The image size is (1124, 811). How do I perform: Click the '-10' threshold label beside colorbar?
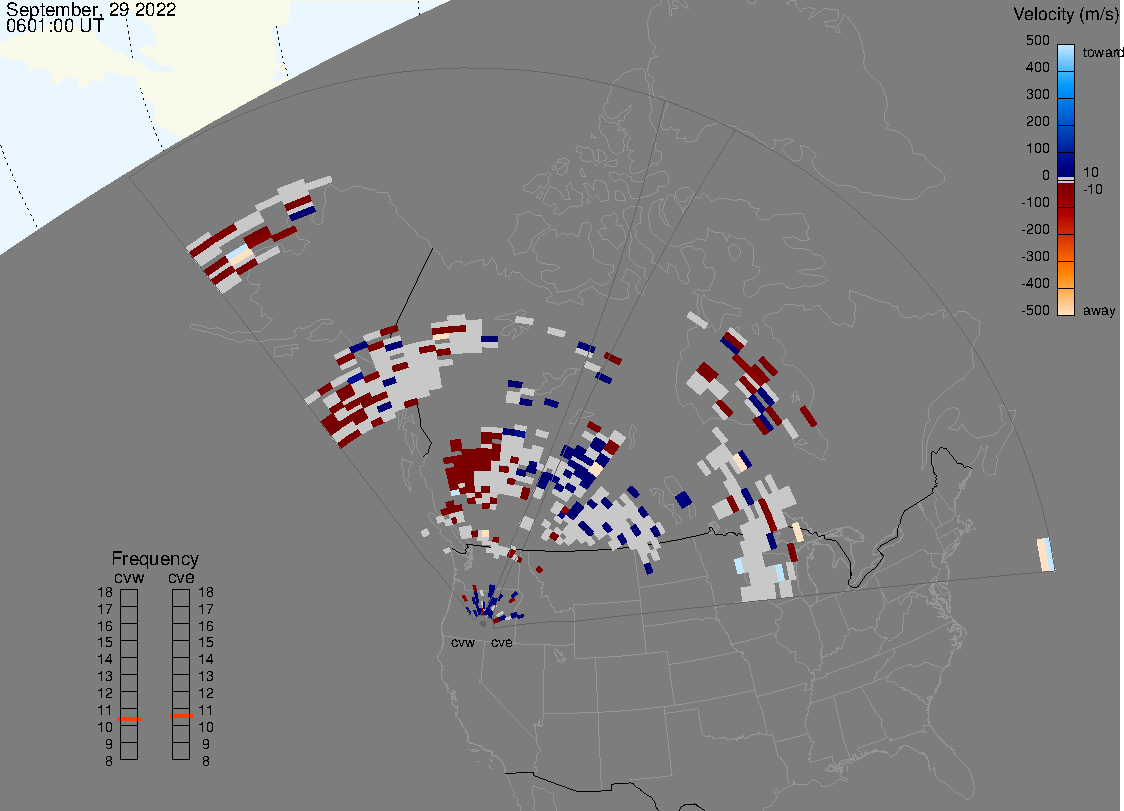click(1092, 189)
